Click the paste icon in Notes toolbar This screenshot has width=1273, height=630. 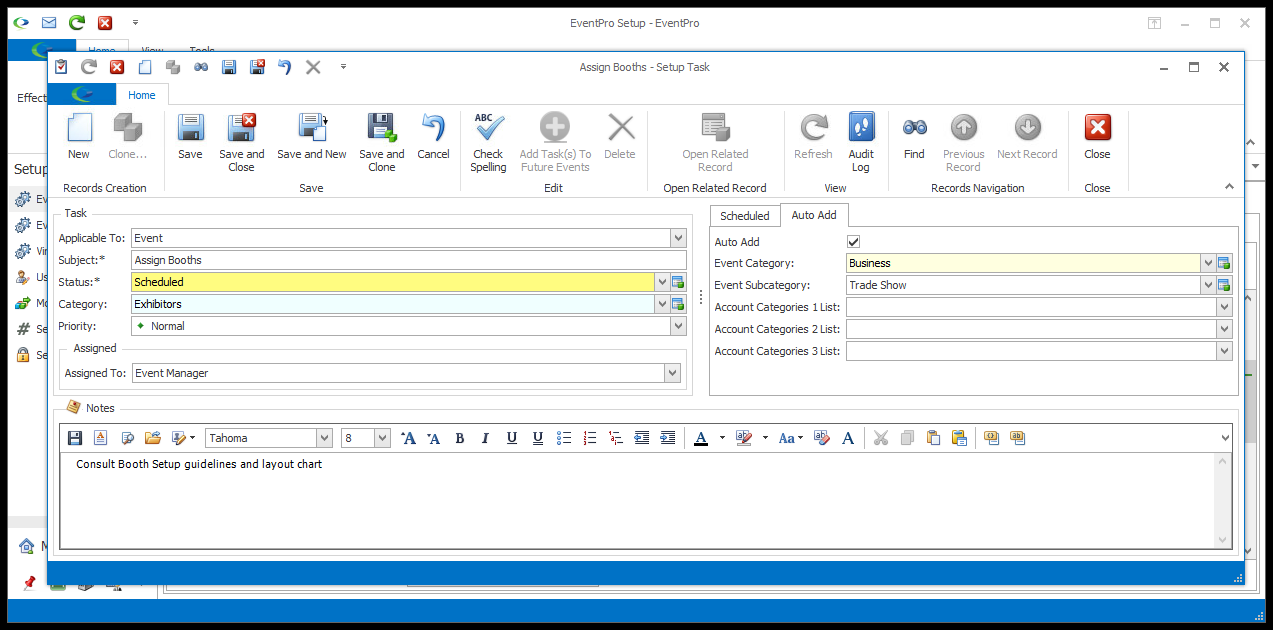(x=933, y=438)
